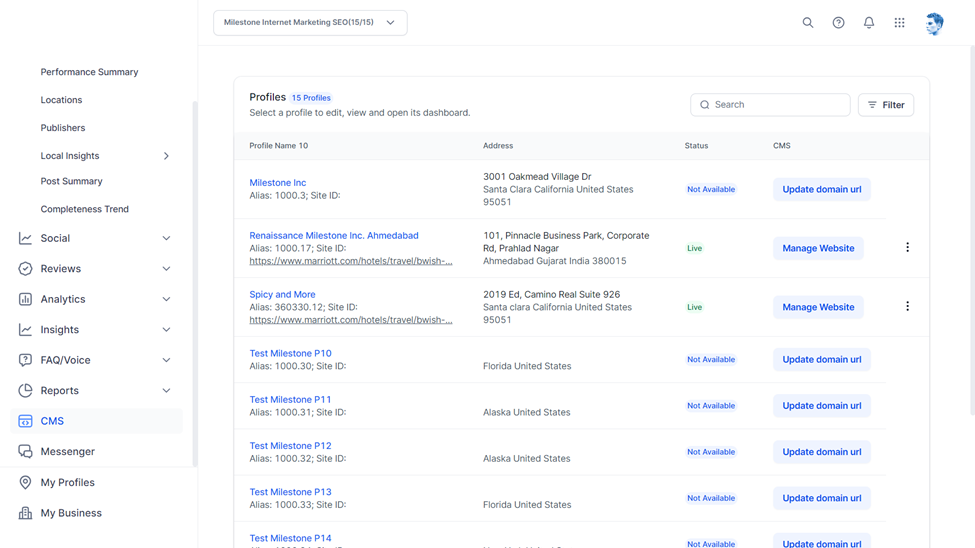The height and width of the screenshot is (548, 975).
Task: Open more options for Spicy and More
Action: pyautogui.click(x=907, y=306)
